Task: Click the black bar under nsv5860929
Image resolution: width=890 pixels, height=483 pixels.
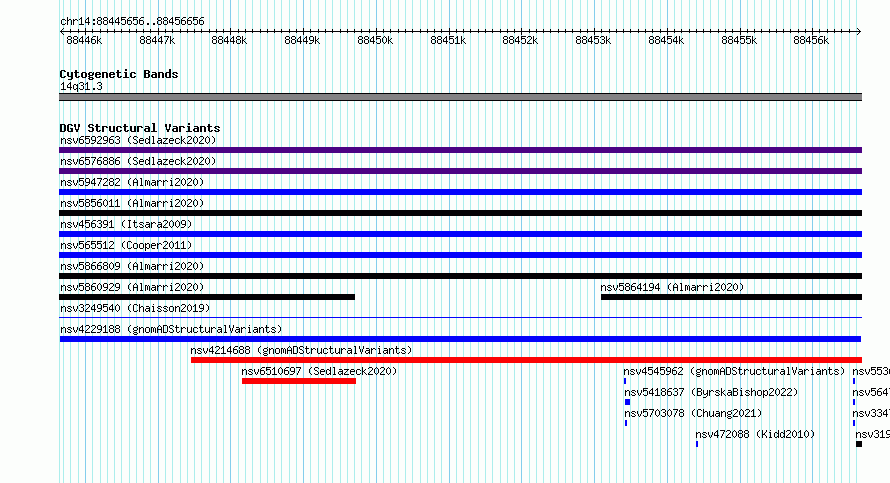Action: (207, 297)
